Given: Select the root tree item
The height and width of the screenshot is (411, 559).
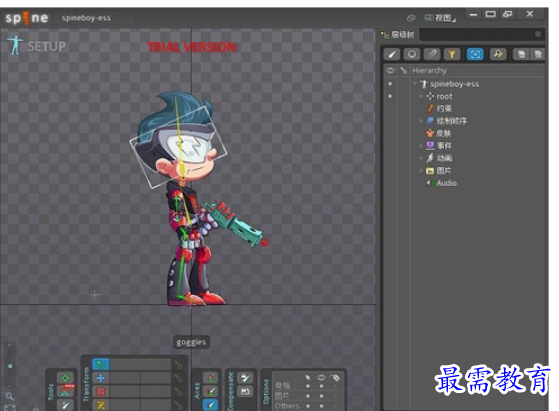Looking at the screenshot, I should (439, 96).
